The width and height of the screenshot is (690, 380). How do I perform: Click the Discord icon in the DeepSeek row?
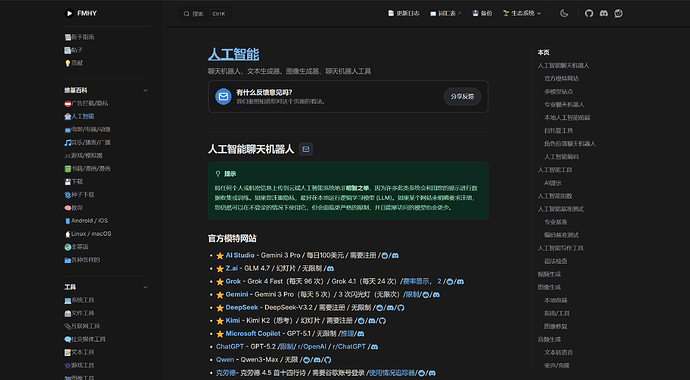click(x=390, y=308)
